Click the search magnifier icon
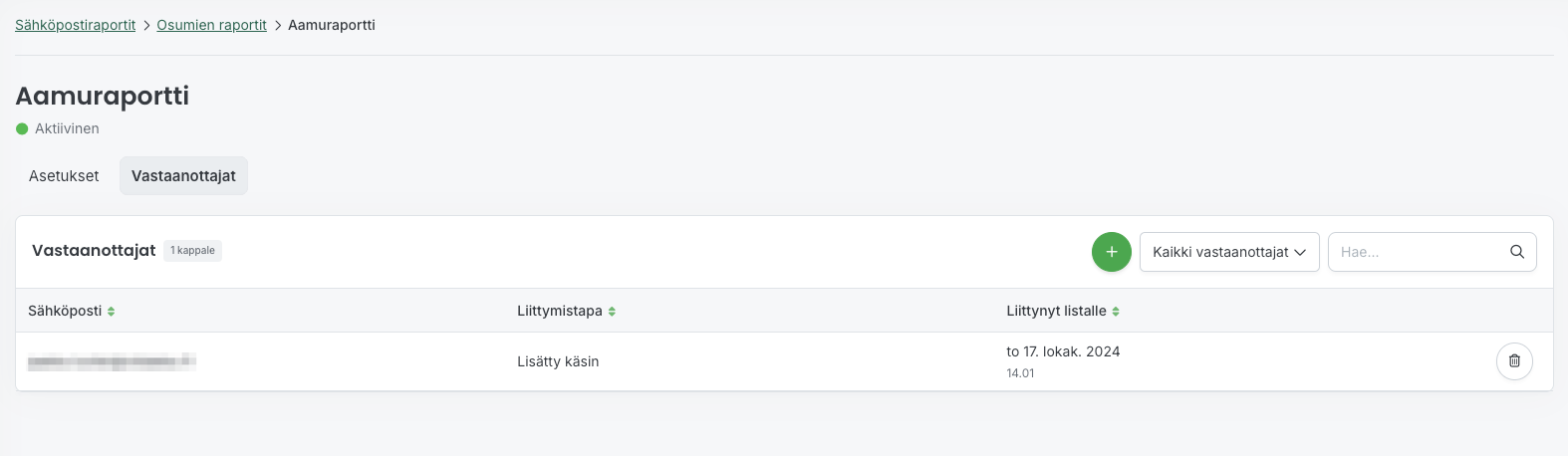This screenshot has width=1568, height=456. (x=1516, y=252)
